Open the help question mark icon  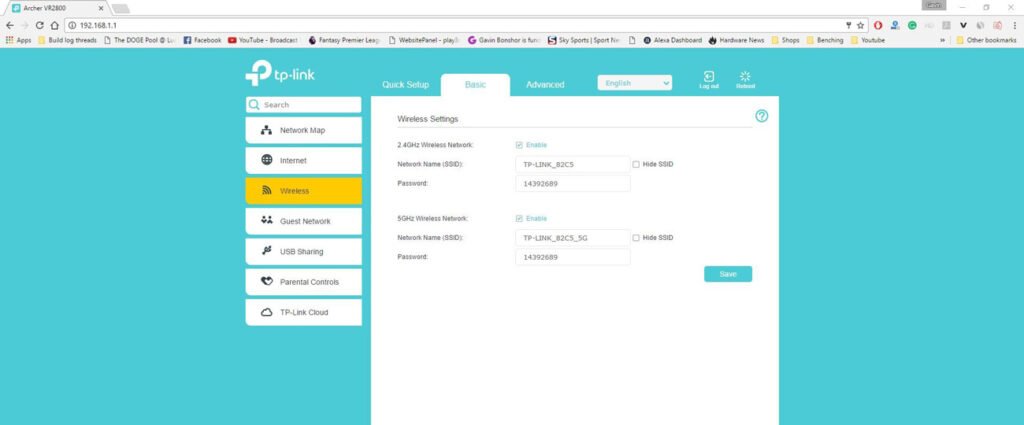(761, 116)
